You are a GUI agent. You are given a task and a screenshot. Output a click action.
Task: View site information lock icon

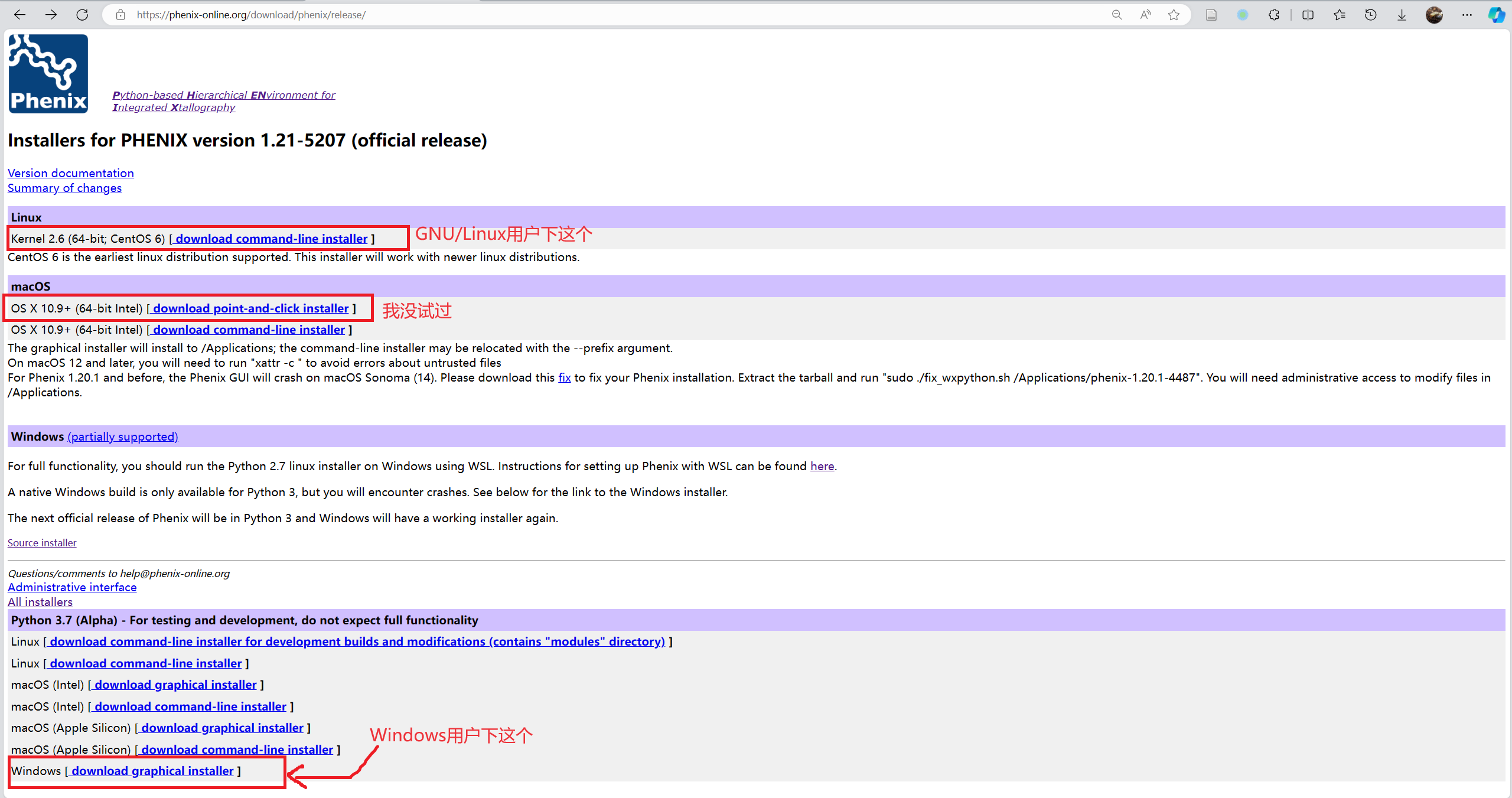(120, 15)
